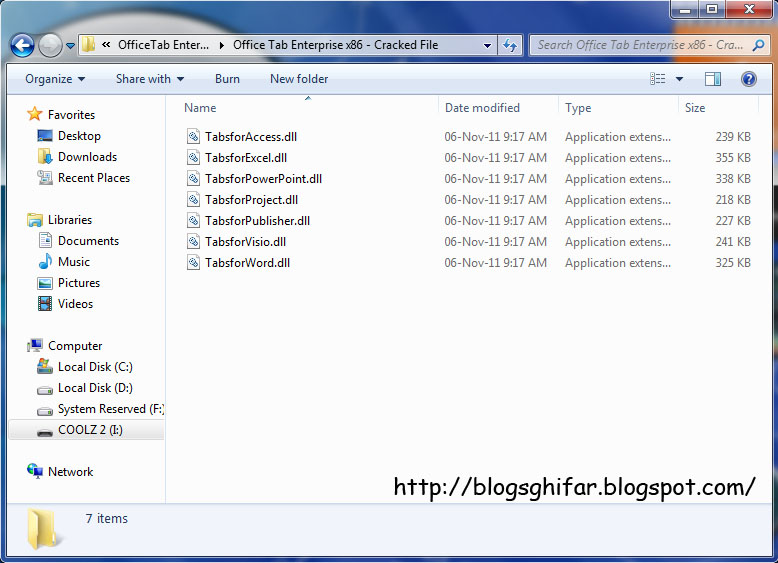Click the 239 KB size cell
This screenshot has width=778, height=563.
tap(733, 137)
